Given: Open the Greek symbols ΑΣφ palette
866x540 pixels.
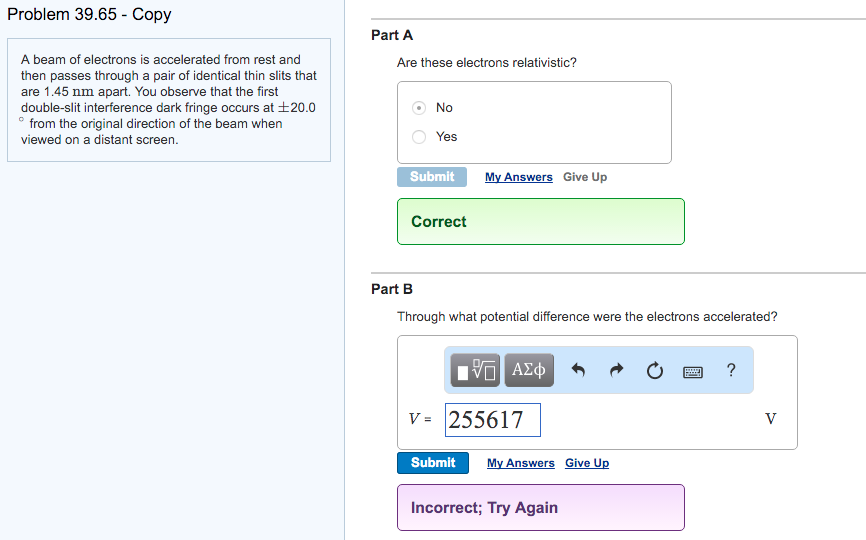Looking at the screenshot, I should pyautogui.click(x=529, y=371).
